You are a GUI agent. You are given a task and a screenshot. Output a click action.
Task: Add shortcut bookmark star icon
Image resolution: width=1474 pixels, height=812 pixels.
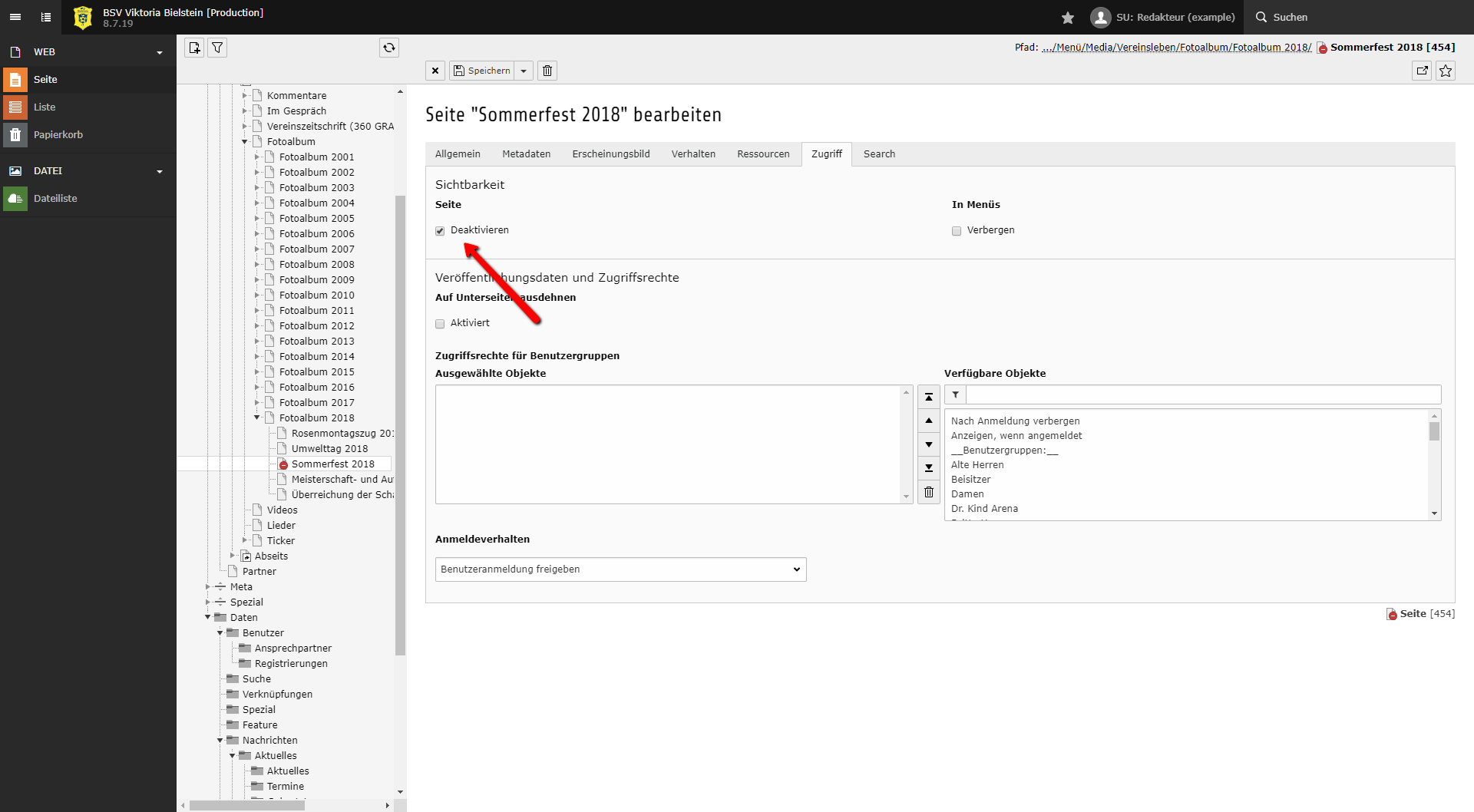pyautogui.click(x=1446, y=71)
